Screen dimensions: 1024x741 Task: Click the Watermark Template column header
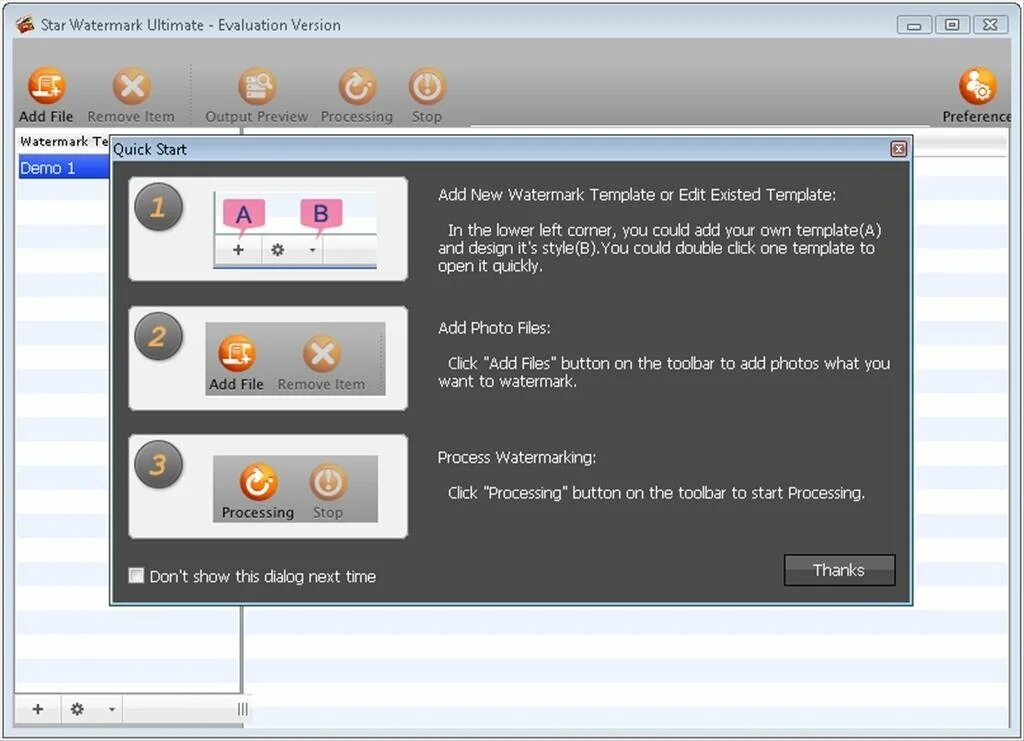[63, 141]
